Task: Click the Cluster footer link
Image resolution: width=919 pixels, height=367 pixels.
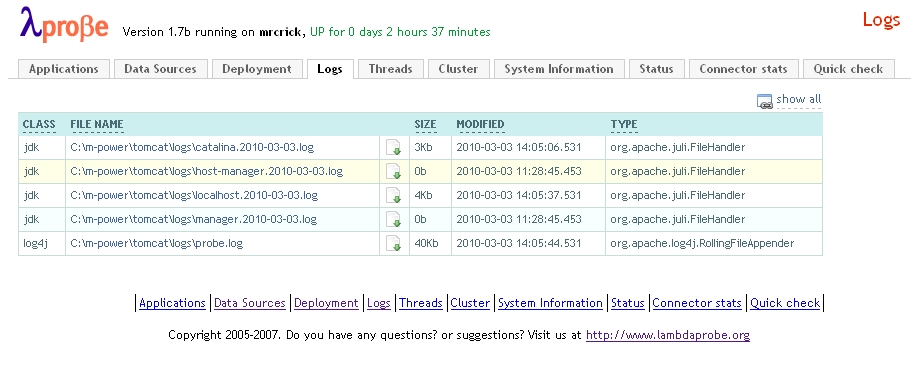Action: click(470, 303)
